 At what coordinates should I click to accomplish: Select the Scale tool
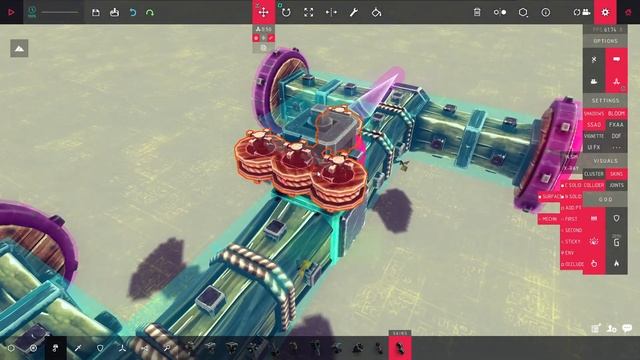coord(309,12)
